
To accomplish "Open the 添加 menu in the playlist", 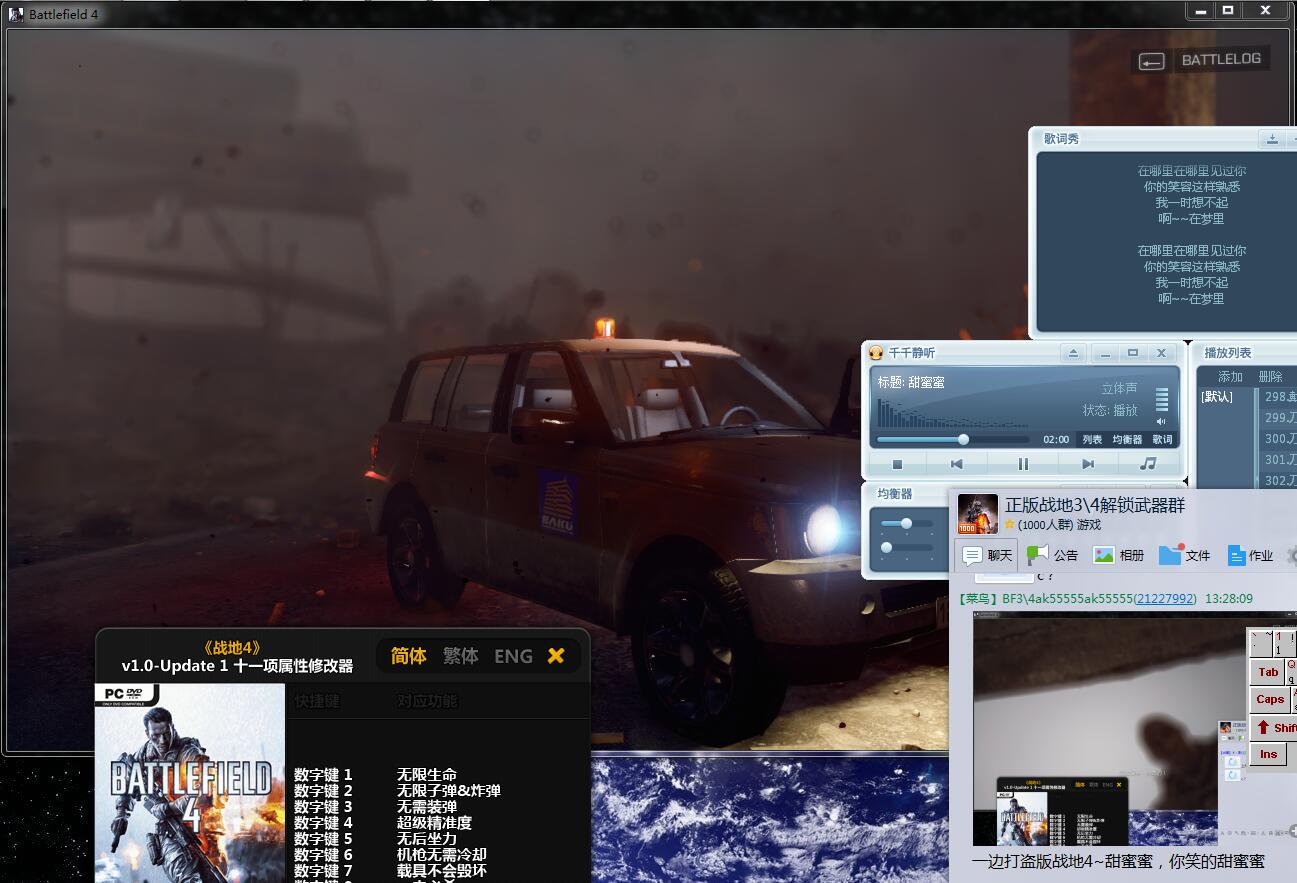I will (x=1230, y=377).
